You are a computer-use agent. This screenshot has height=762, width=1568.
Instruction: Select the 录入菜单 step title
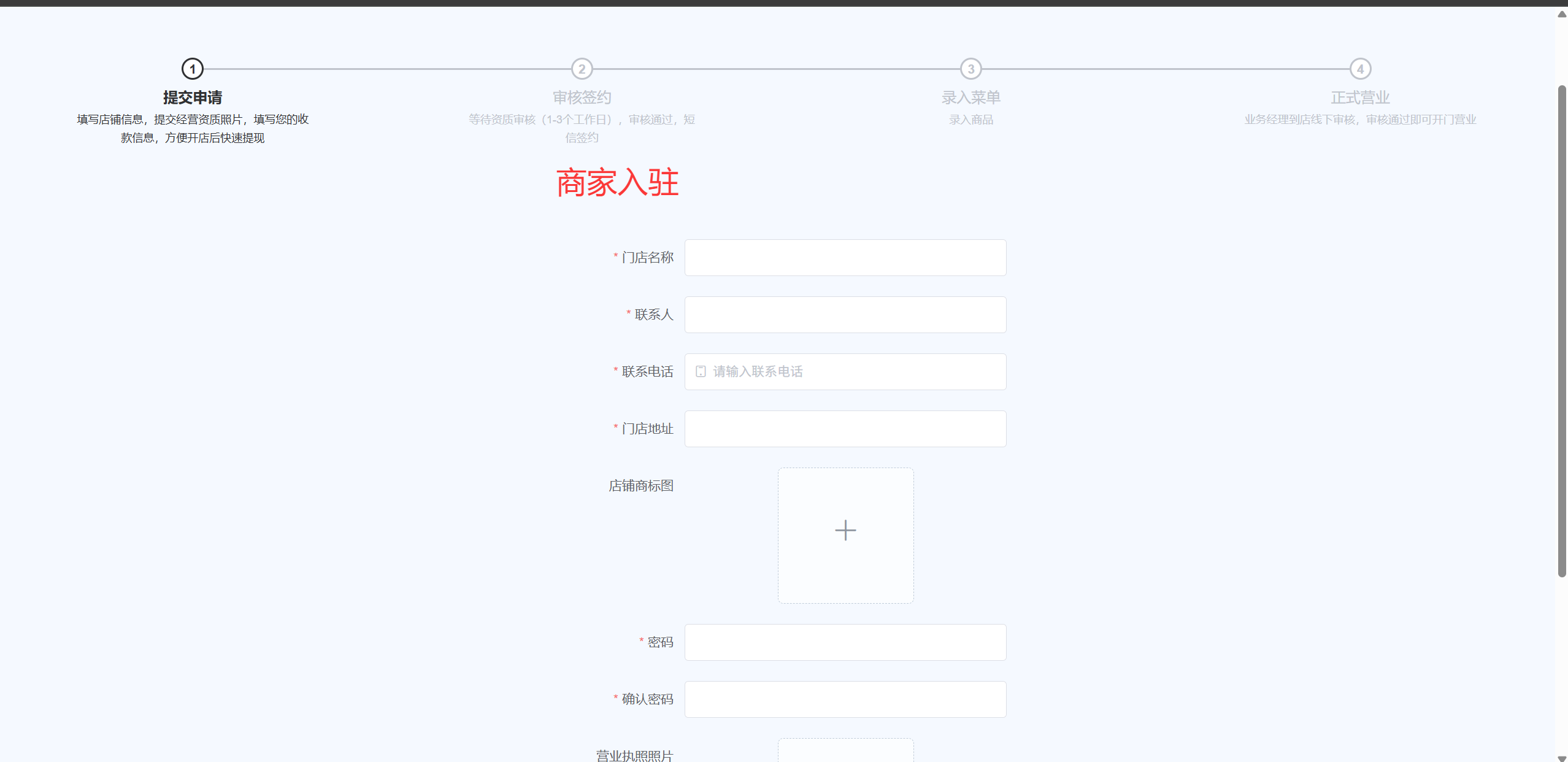(970, 98)
